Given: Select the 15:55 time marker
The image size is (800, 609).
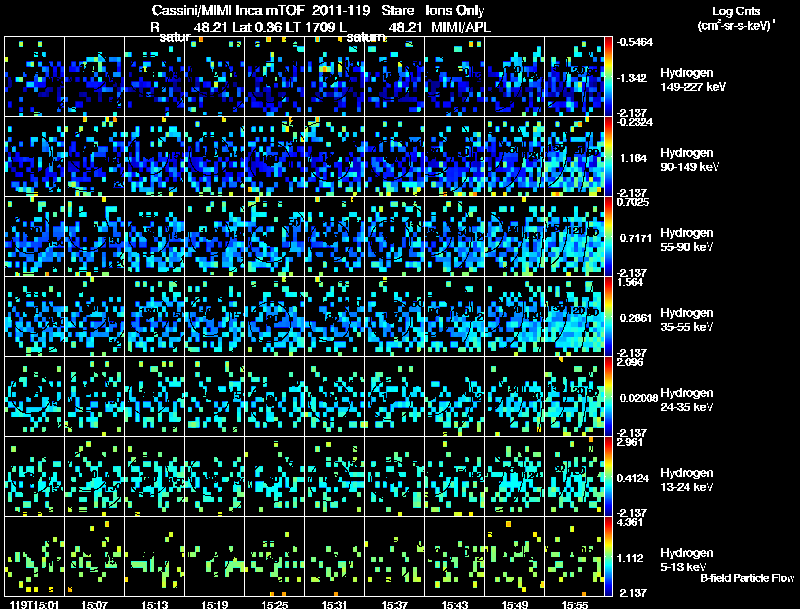Looking at the screenshot, I should tap(575, 604).
